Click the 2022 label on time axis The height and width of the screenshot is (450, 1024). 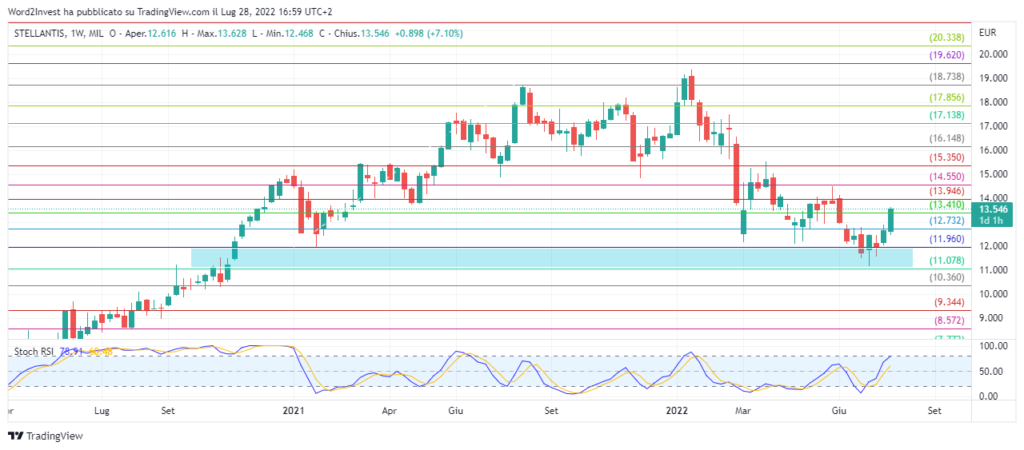coord(677,410)
